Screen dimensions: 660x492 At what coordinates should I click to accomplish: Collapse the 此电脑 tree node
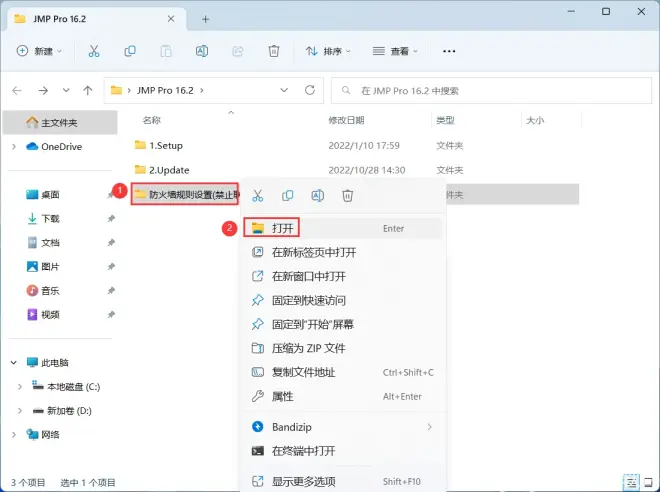14,362
